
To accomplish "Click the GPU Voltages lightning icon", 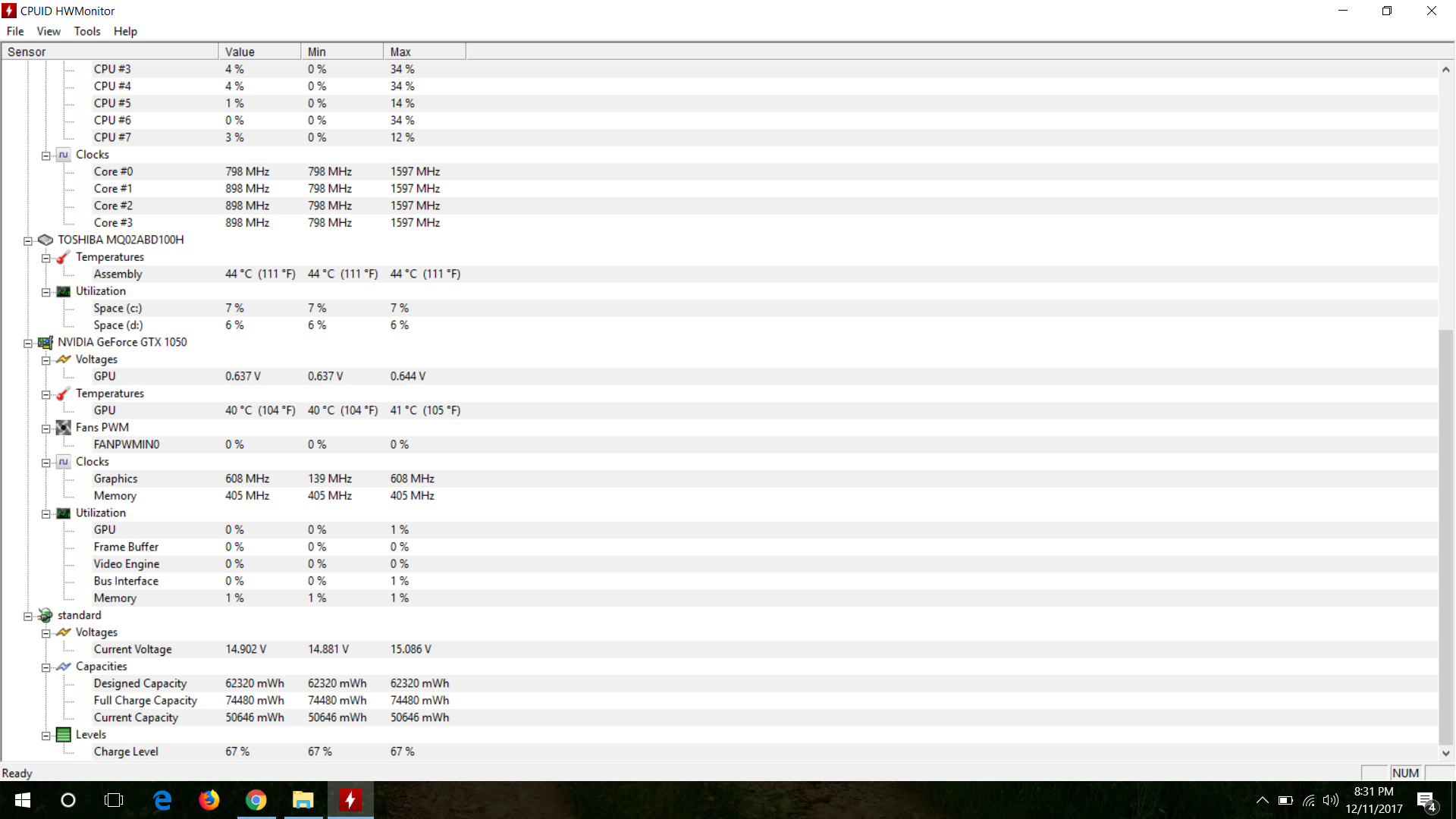I will 64,359.
